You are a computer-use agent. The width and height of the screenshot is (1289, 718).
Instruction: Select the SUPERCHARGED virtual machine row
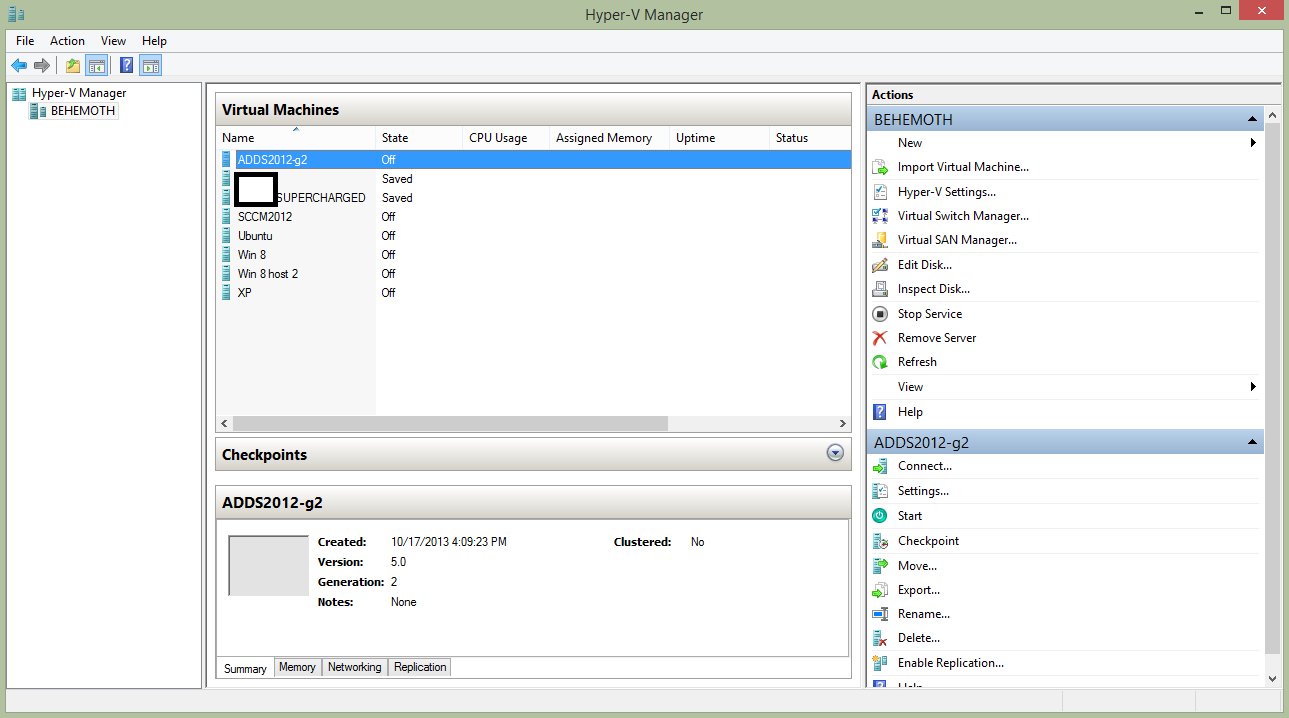coord(533,198)
